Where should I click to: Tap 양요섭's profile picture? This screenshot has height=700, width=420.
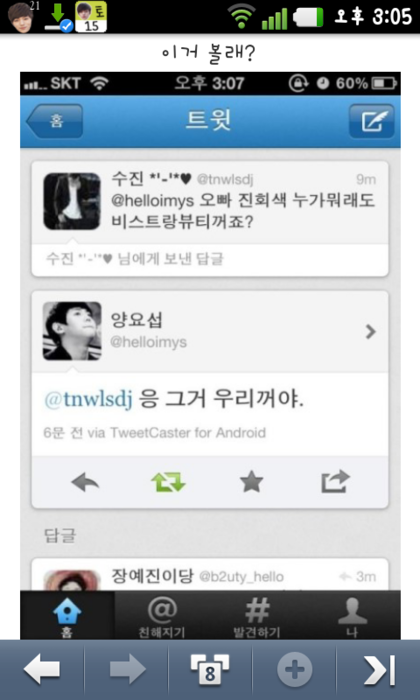[x=72, y=331]
